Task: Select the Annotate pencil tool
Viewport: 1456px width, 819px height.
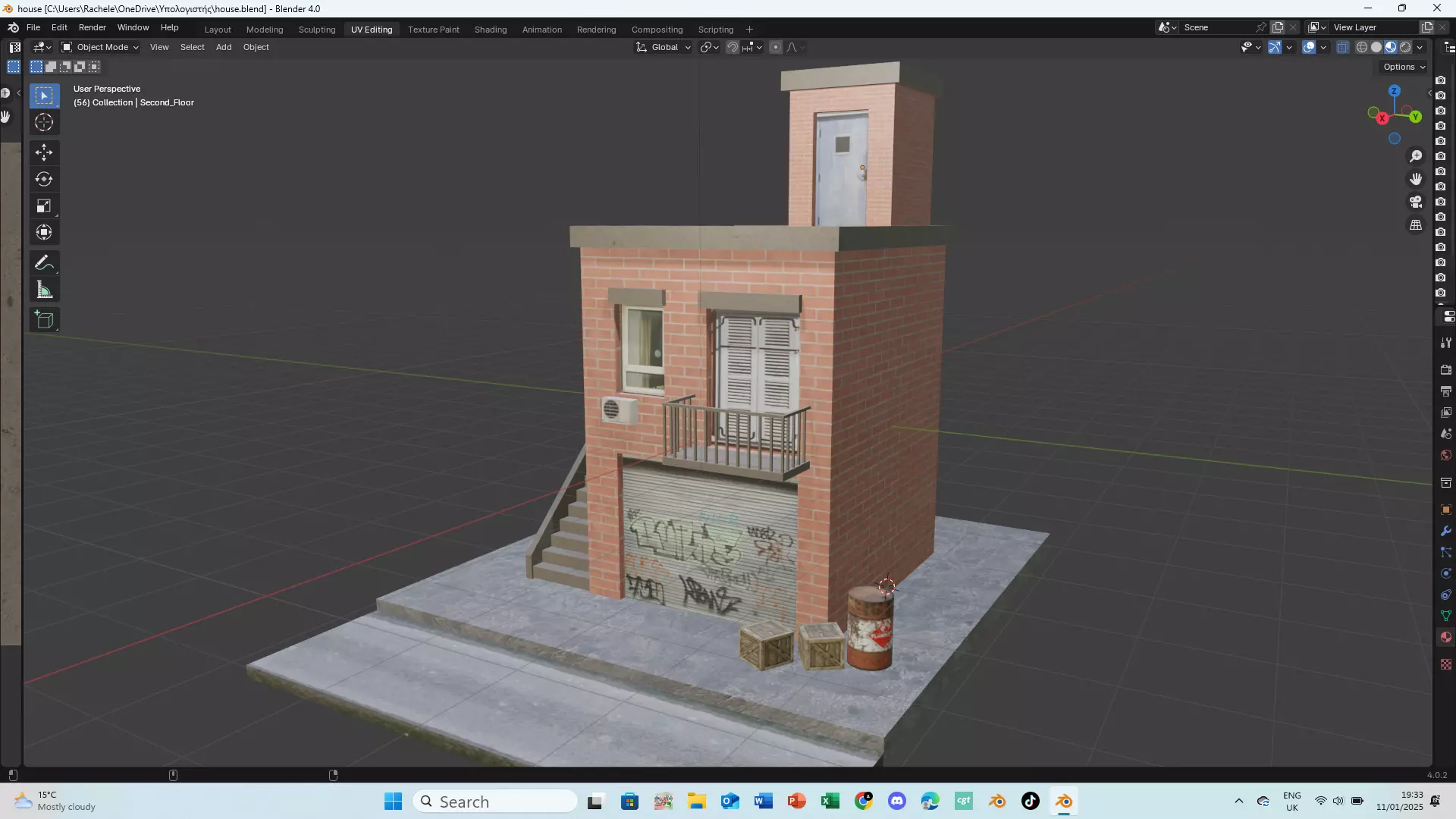Action: click(44, 262)
